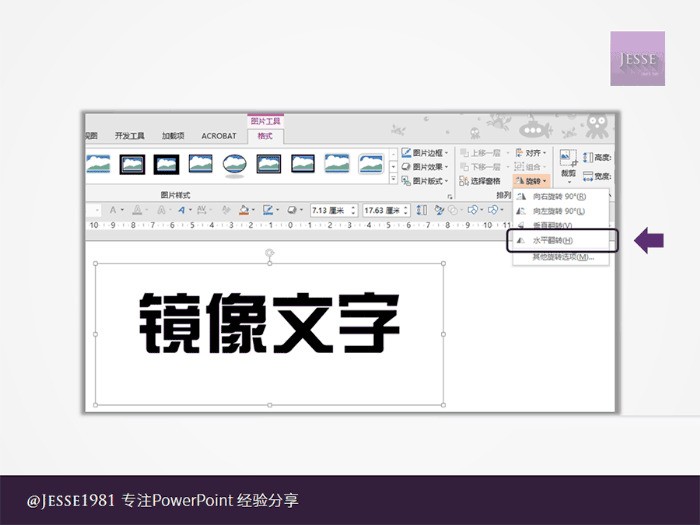Select 向左旋转 90° rotate left option

pos(561,211)
